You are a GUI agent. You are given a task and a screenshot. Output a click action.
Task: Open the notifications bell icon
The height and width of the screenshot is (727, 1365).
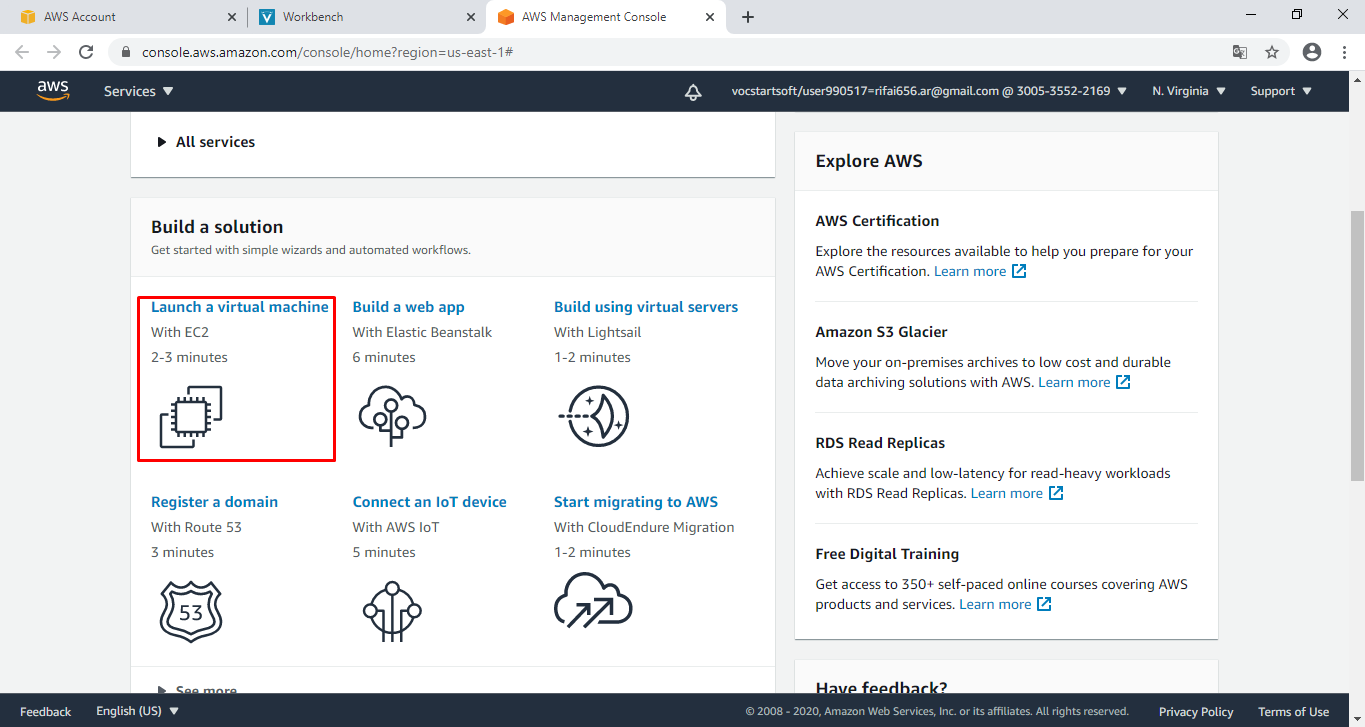coord(693,91)
